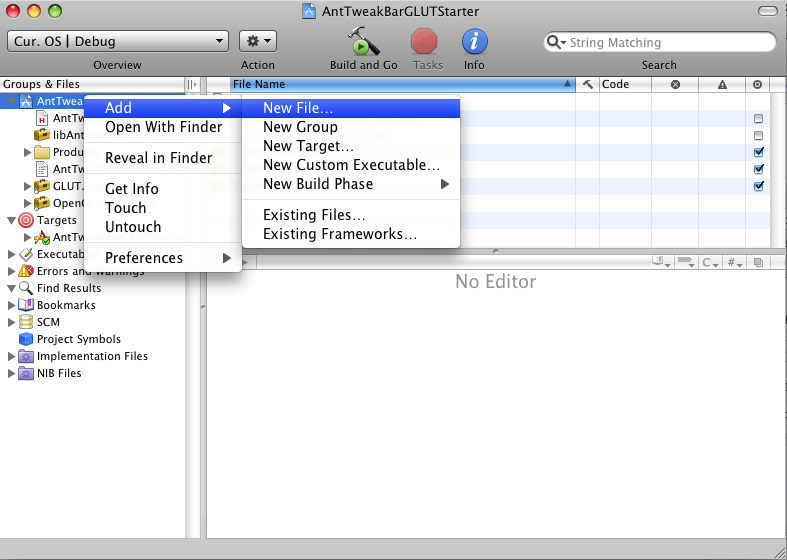Click the Find Results magnifier icon
This screenshot has width=787, height=560.
coord(26,288)
